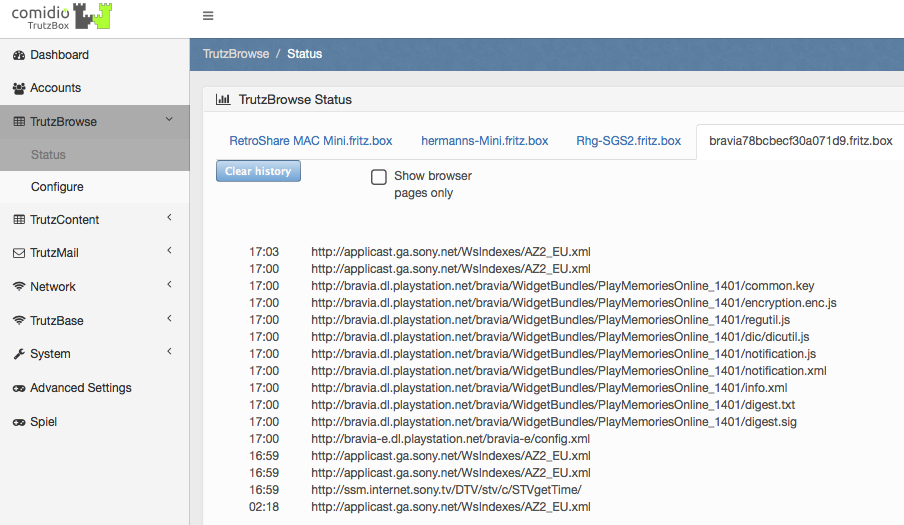Viewport: 904px width, 525px height.
Task: Expand the TrutzBase menu chevron
Action: coord(170,318)
